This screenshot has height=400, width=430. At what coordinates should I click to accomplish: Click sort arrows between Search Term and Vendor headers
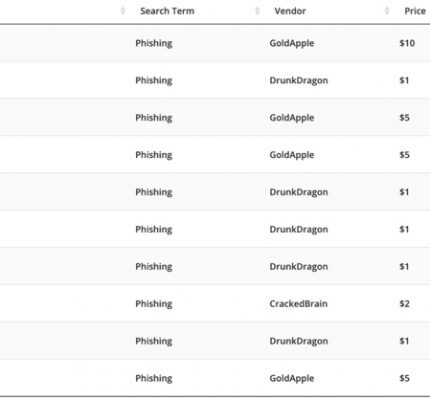pyautogui.click(x=257, y=11)
